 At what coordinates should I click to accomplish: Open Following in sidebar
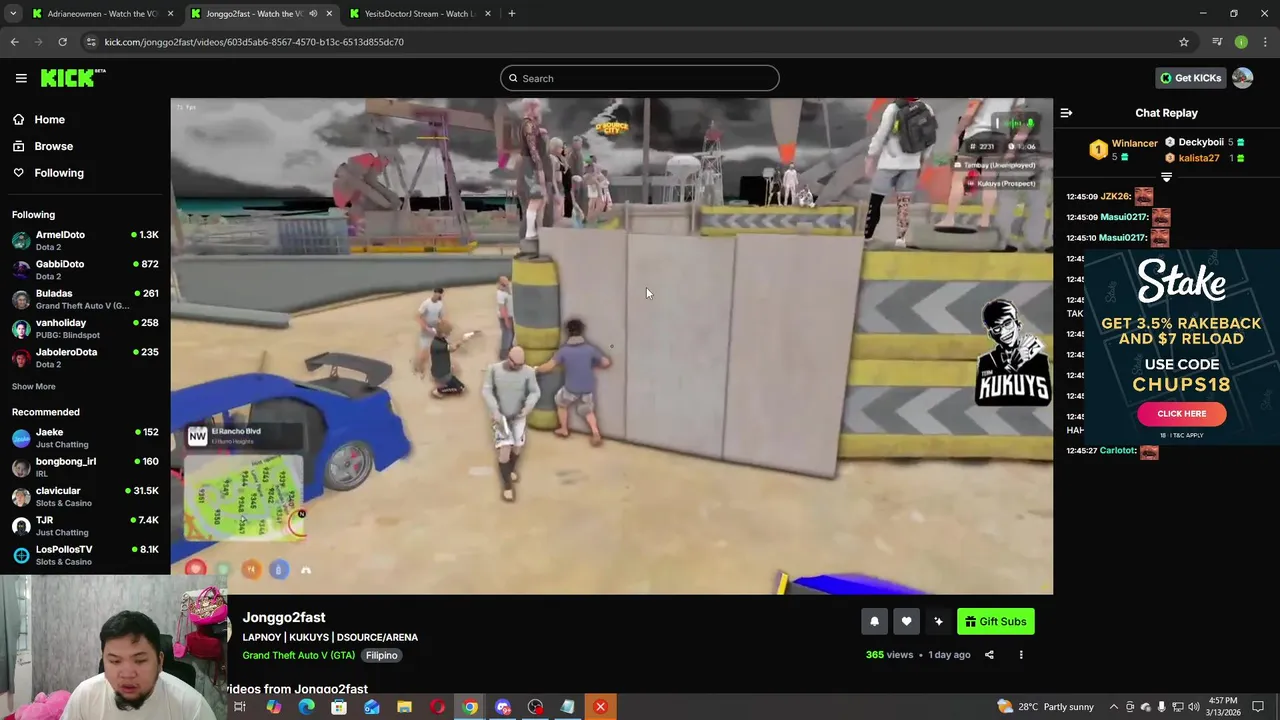pos(59,173)
